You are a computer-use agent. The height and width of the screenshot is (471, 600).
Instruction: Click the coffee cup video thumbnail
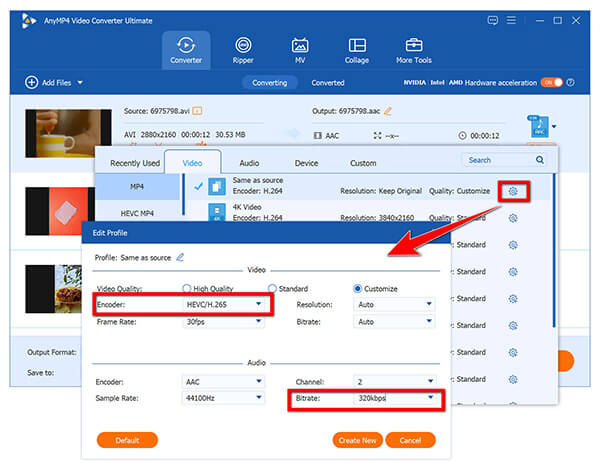pyautogui.click(x=68, y=133)
